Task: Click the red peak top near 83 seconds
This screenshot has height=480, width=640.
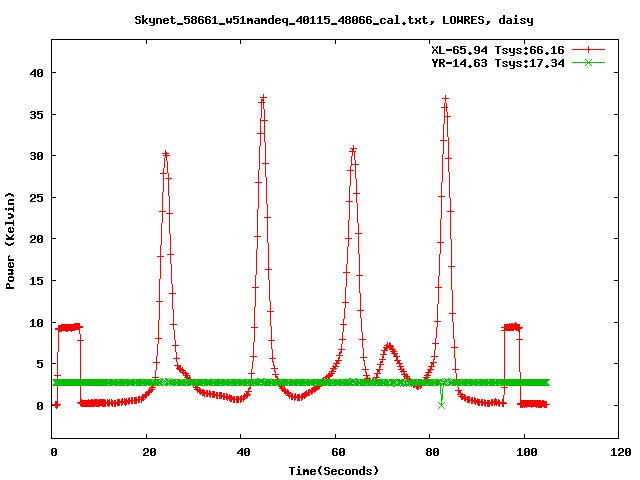Action: [446, 99]
